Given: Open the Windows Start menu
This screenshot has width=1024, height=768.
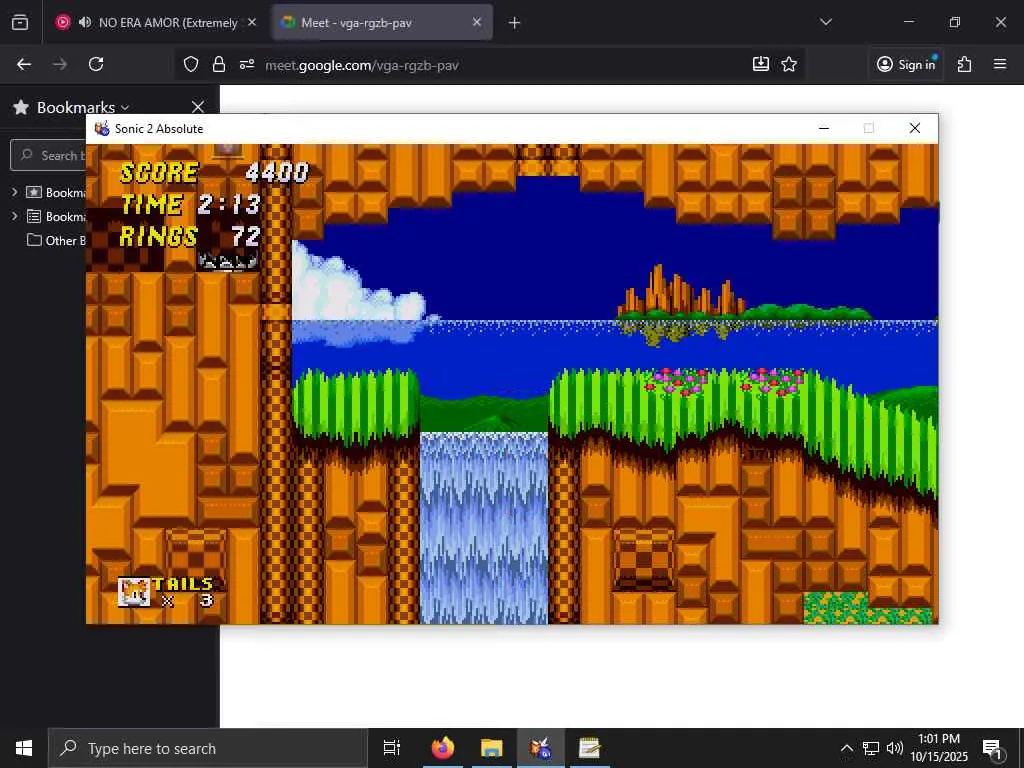Looking at the screenshot, I should pyautogui.click(x=24, y=748).
